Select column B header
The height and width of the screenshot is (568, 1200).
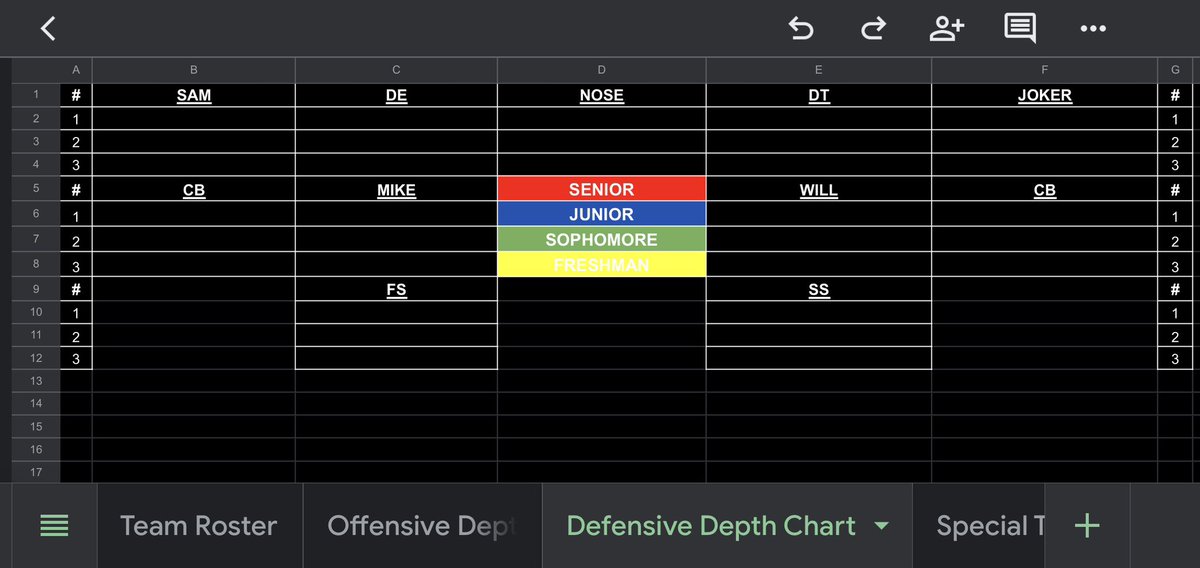(x=194, y=70)
